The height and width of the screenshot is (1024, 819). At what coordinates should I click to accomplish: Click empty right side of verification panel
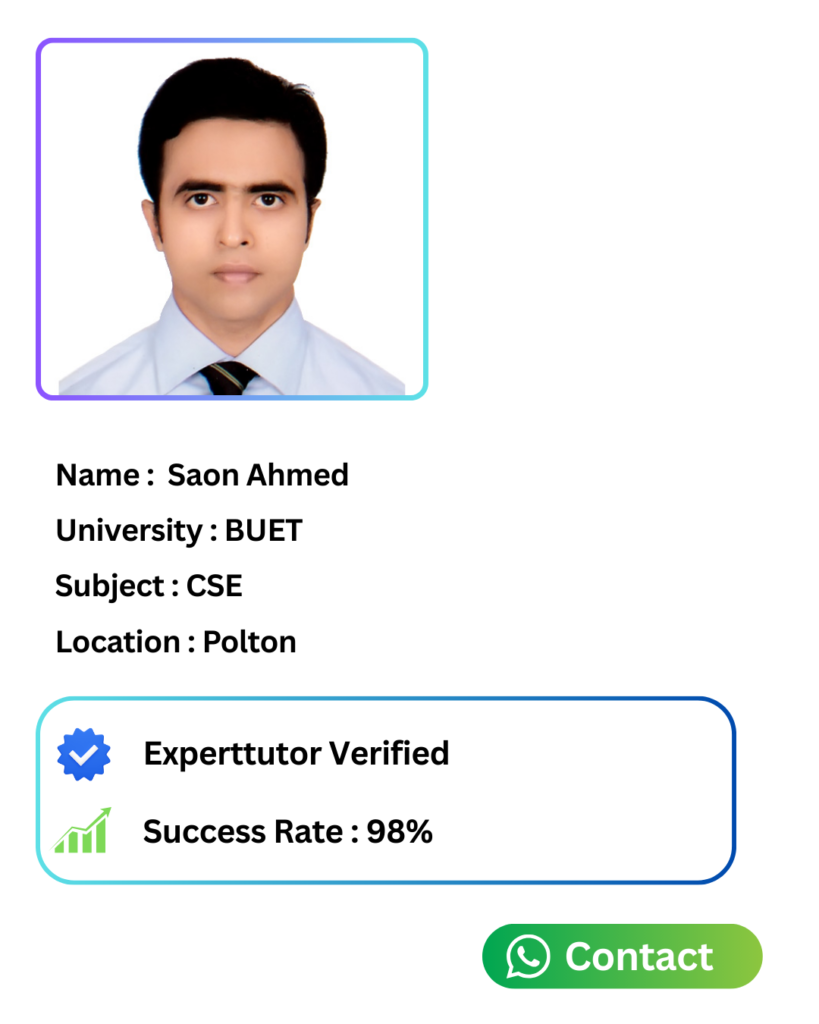tap(600, 790)
